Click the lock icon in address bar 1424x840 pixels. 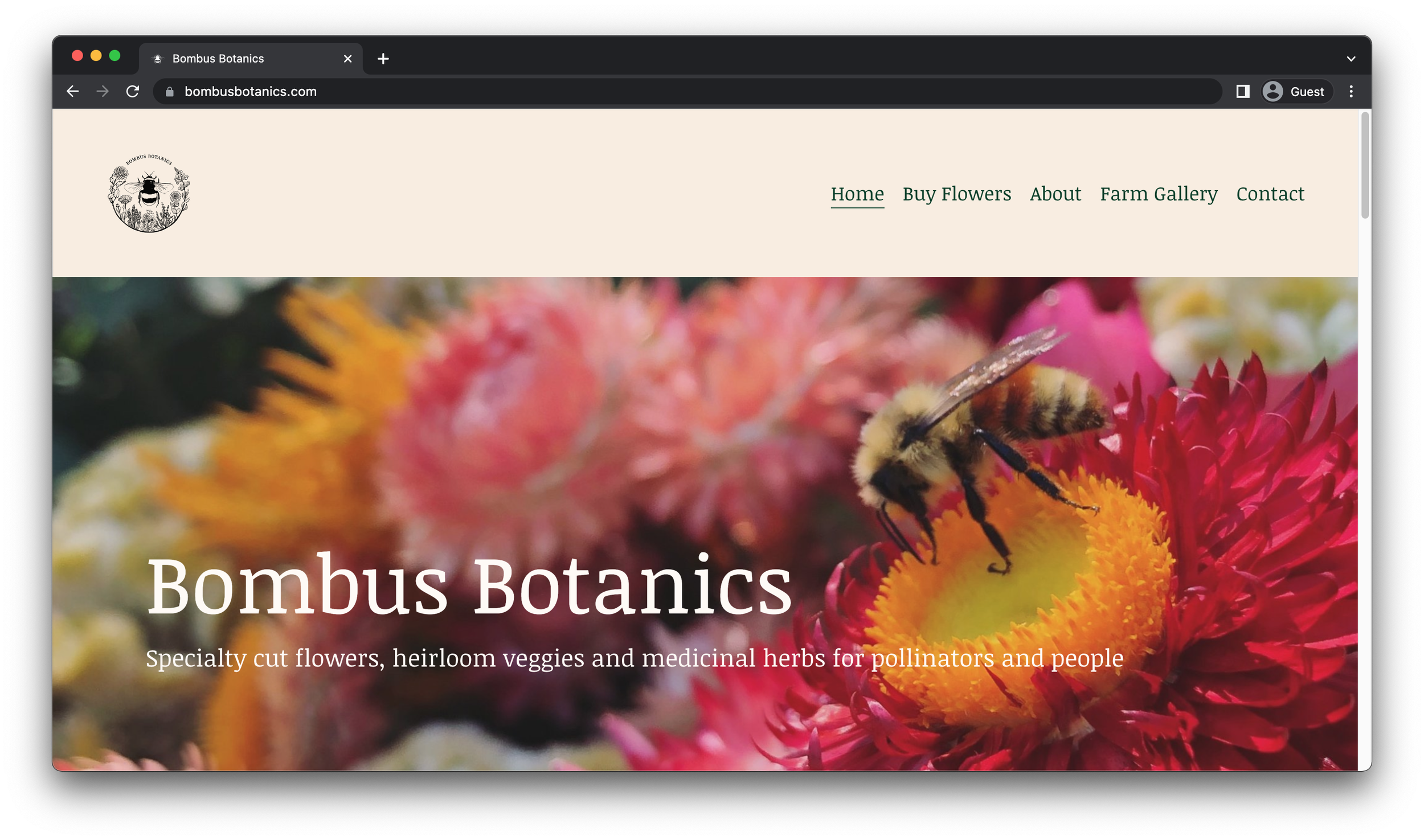click(x=169, y=92)
